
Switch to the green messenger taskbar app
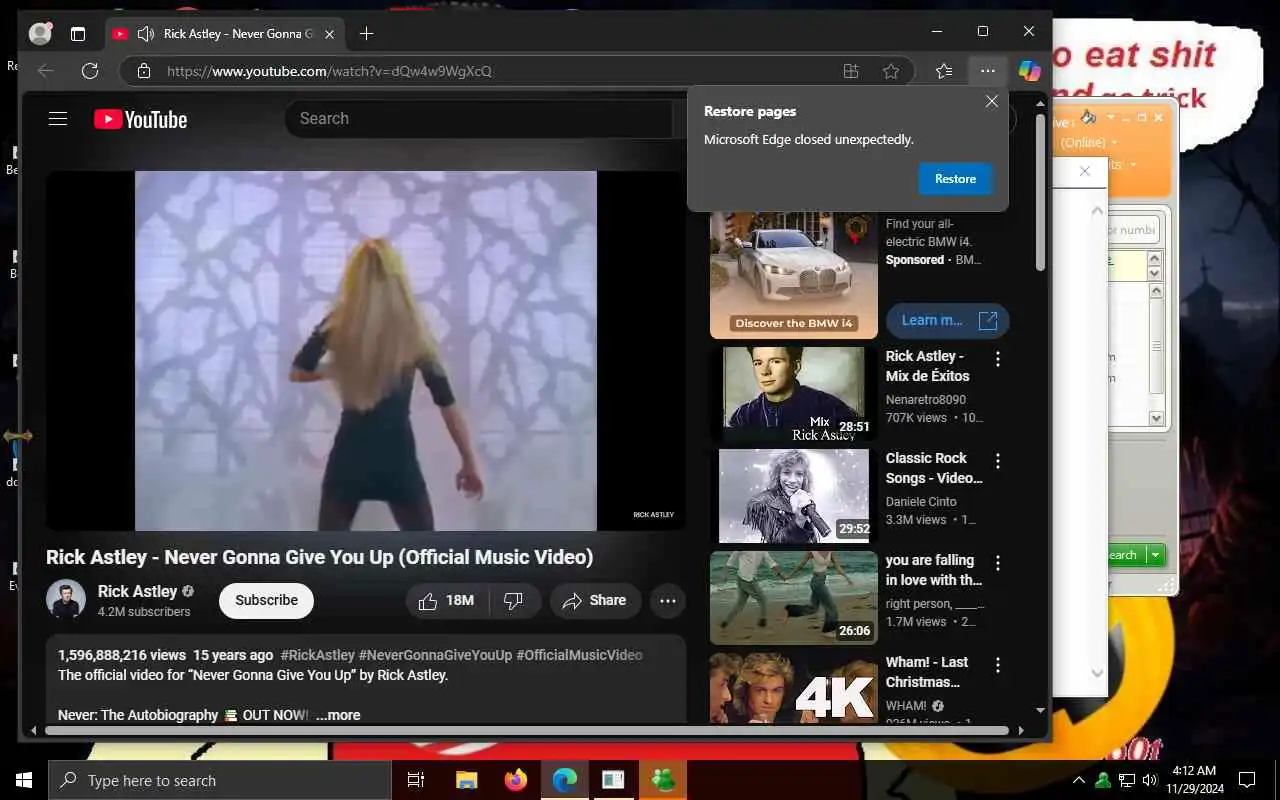point(663,780)
